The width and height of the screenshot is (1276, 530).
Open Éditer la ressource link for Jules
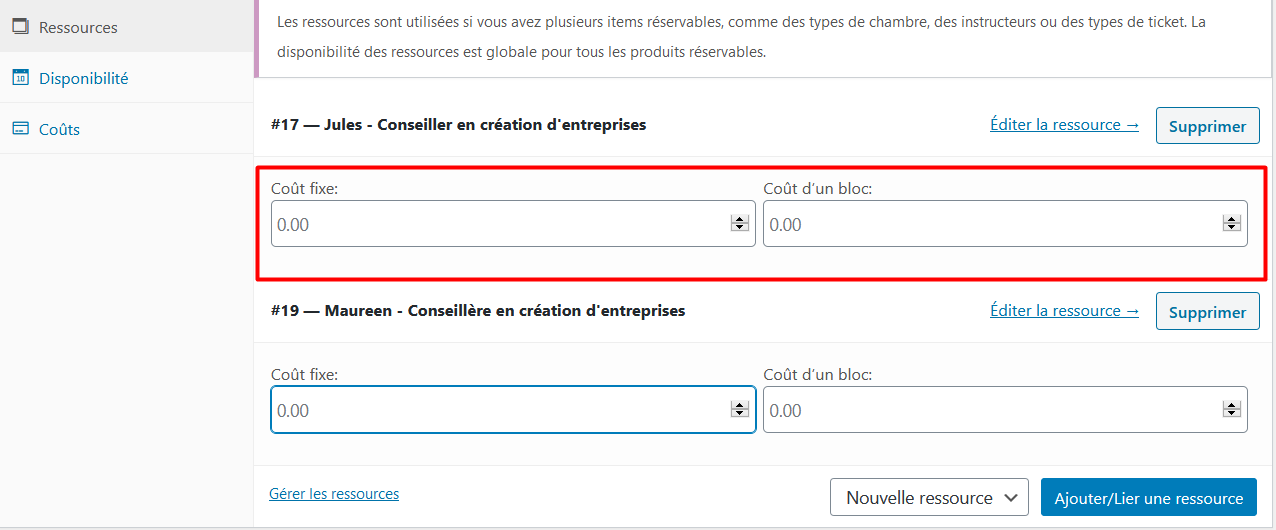click(1064, 125)
